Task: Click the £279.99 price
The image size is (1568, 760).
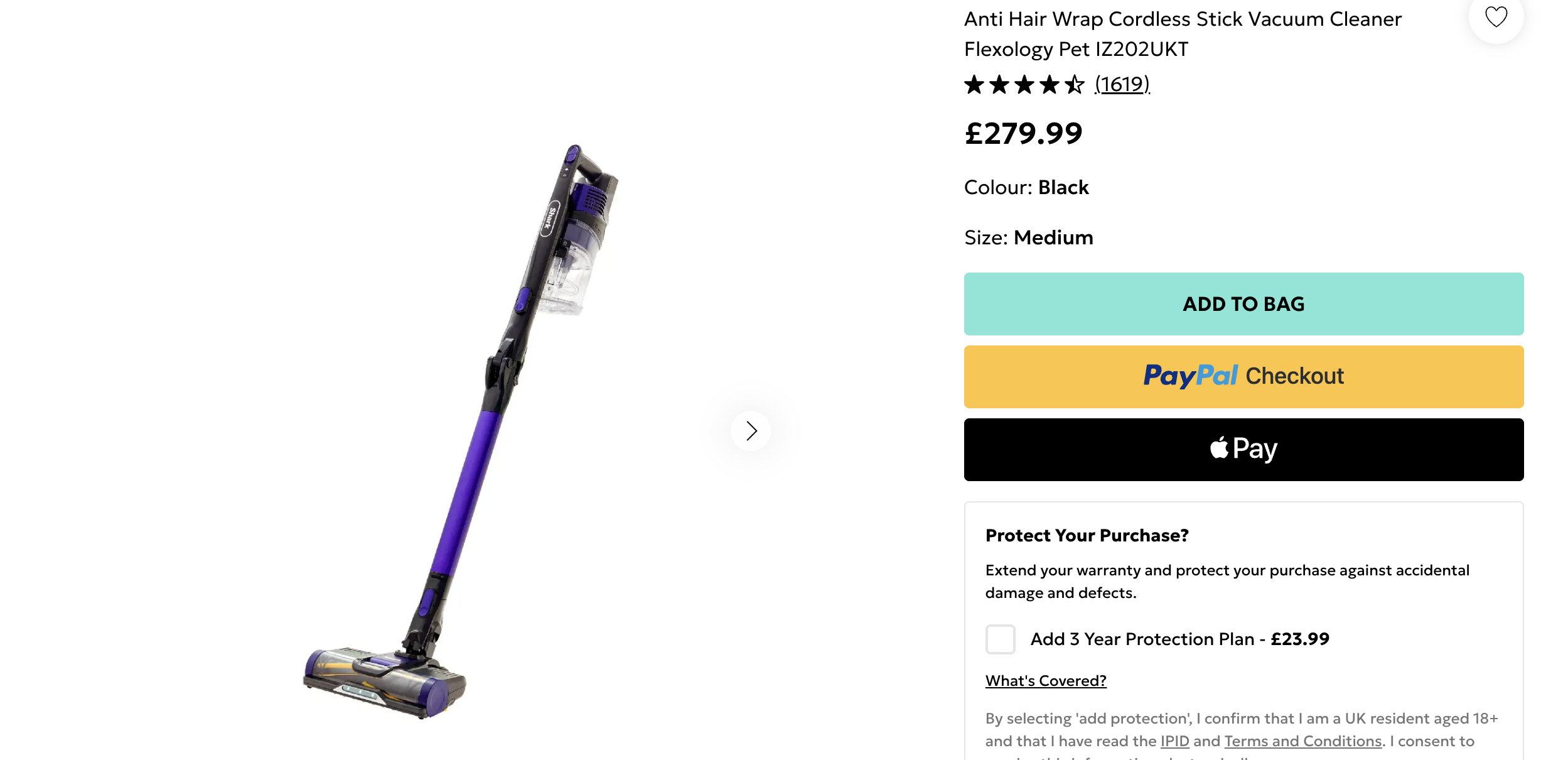Action: (x=1024, y=134)
